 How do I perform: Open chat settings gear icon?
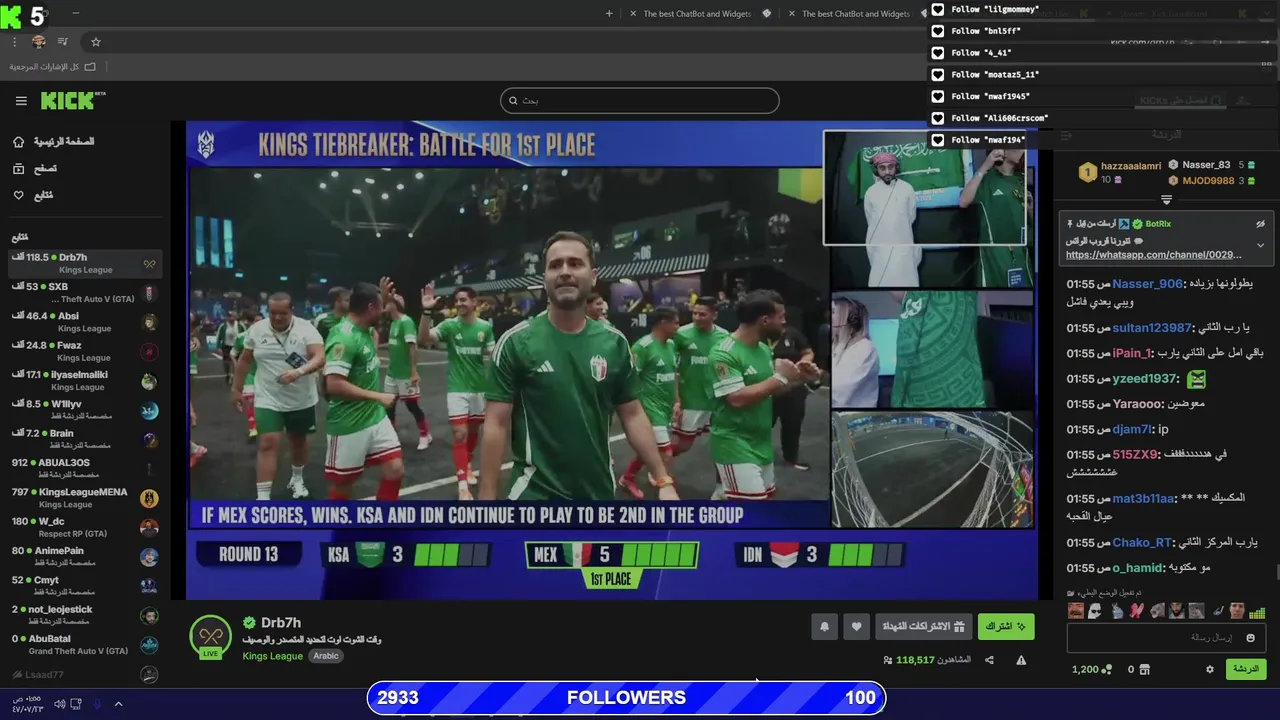click(1209, 669)
